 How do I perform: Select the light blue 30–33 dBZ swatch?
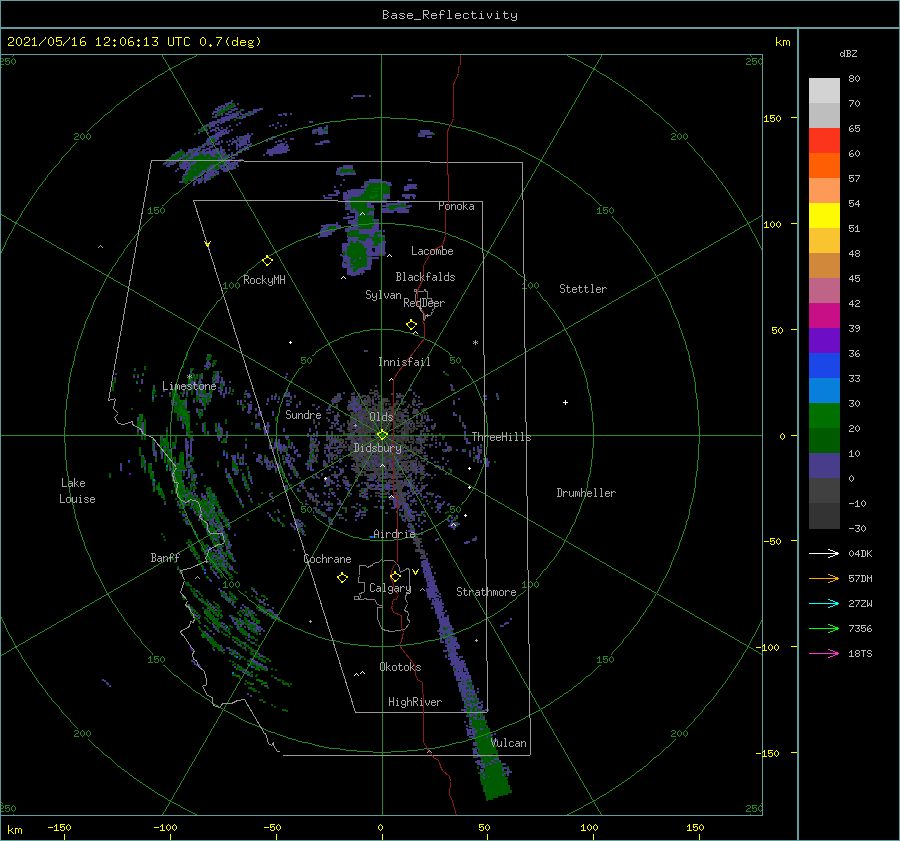point(824,390)
